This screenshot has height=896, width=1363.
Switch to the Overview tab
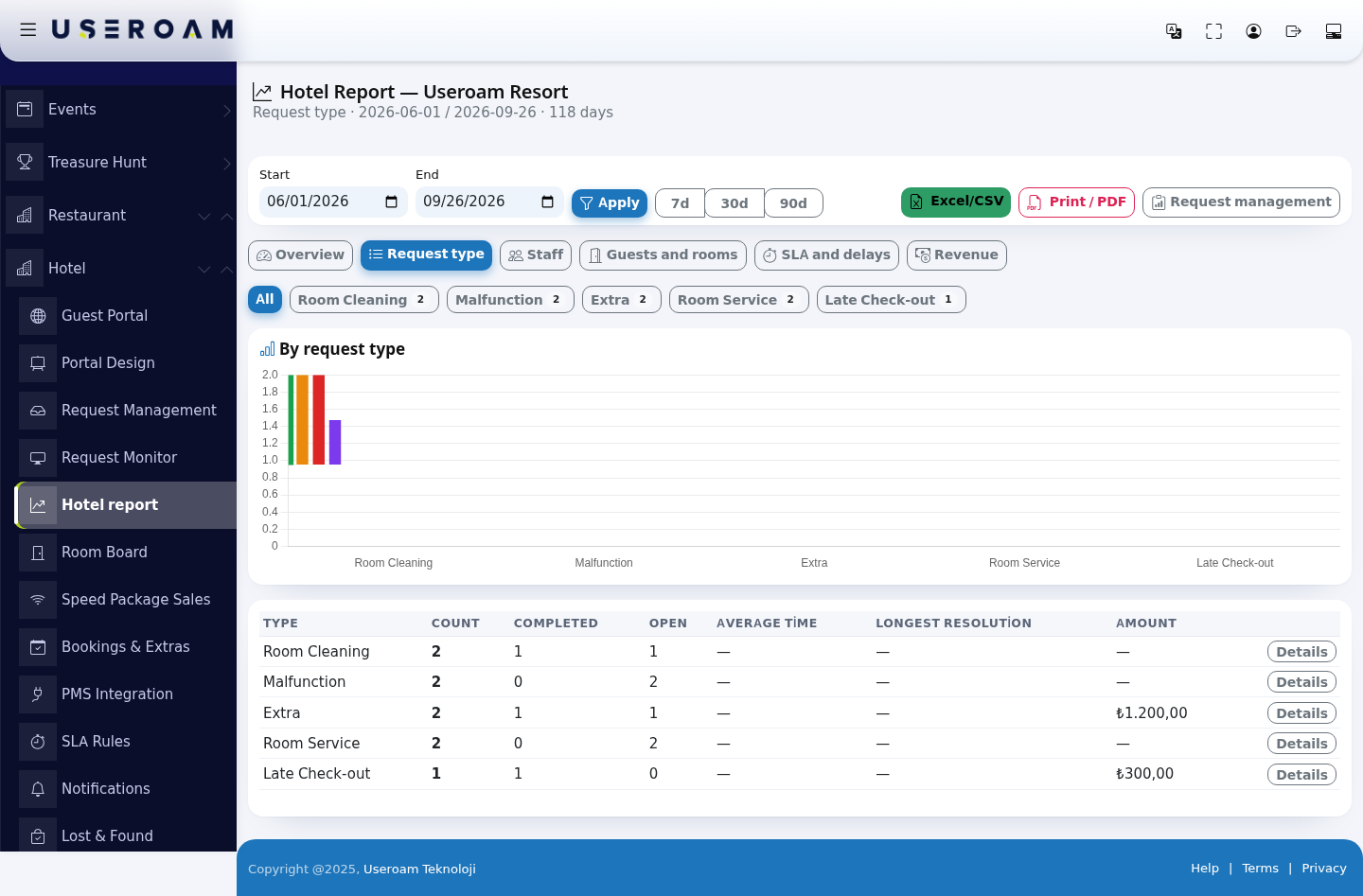[x=300, y=255]
